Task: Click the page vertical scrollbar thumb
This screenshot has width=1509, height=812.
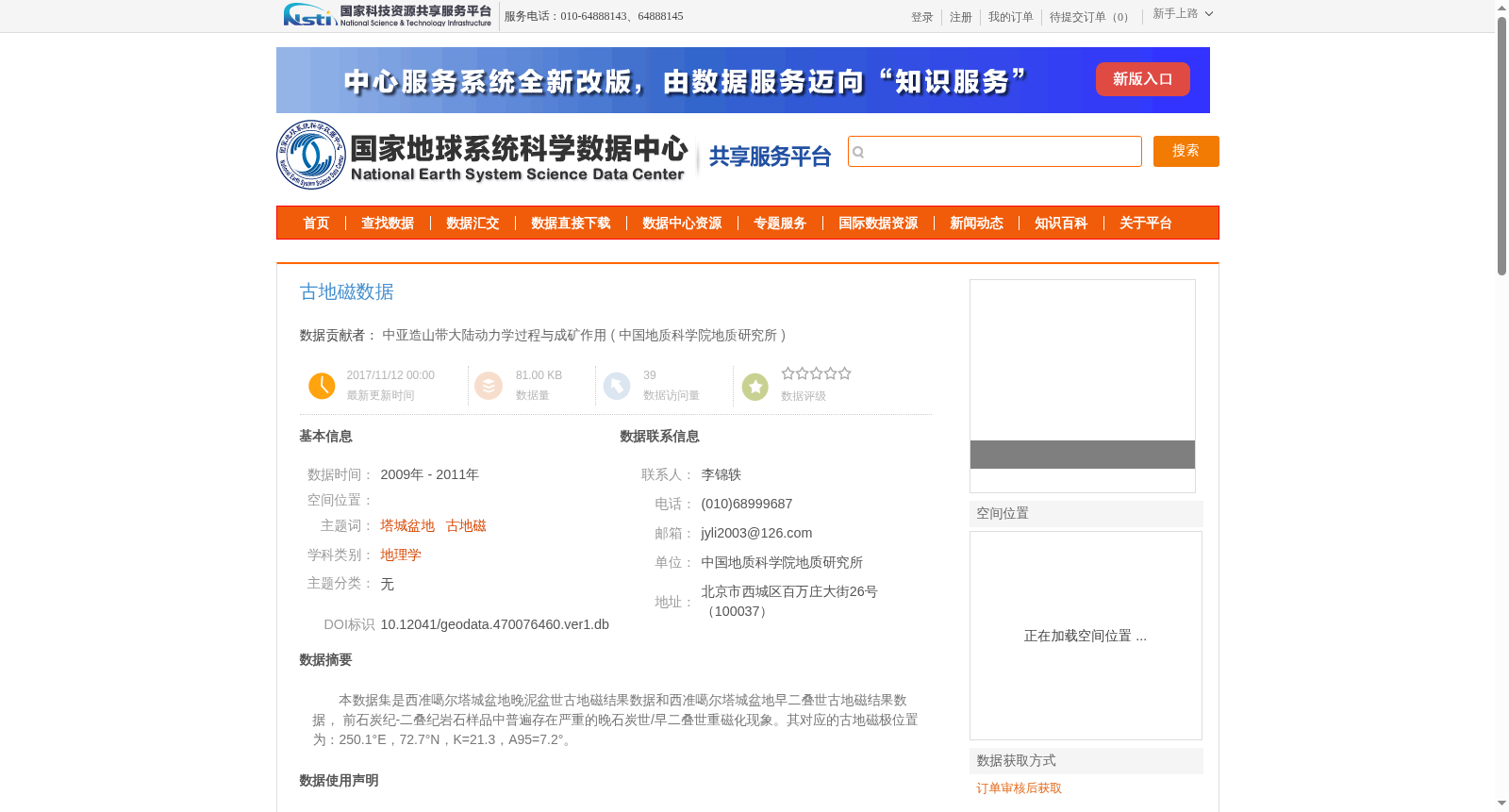Action: [1501, 146]
